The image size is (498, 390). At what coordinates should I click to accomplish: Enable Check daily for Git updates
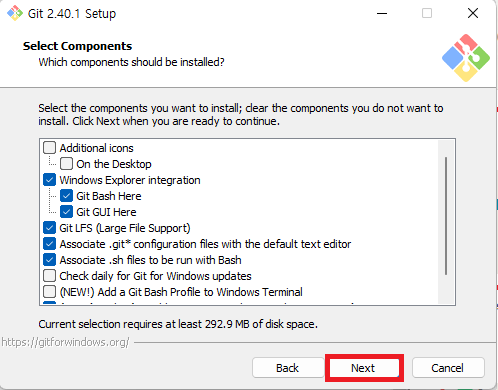(x=49, y=276)
